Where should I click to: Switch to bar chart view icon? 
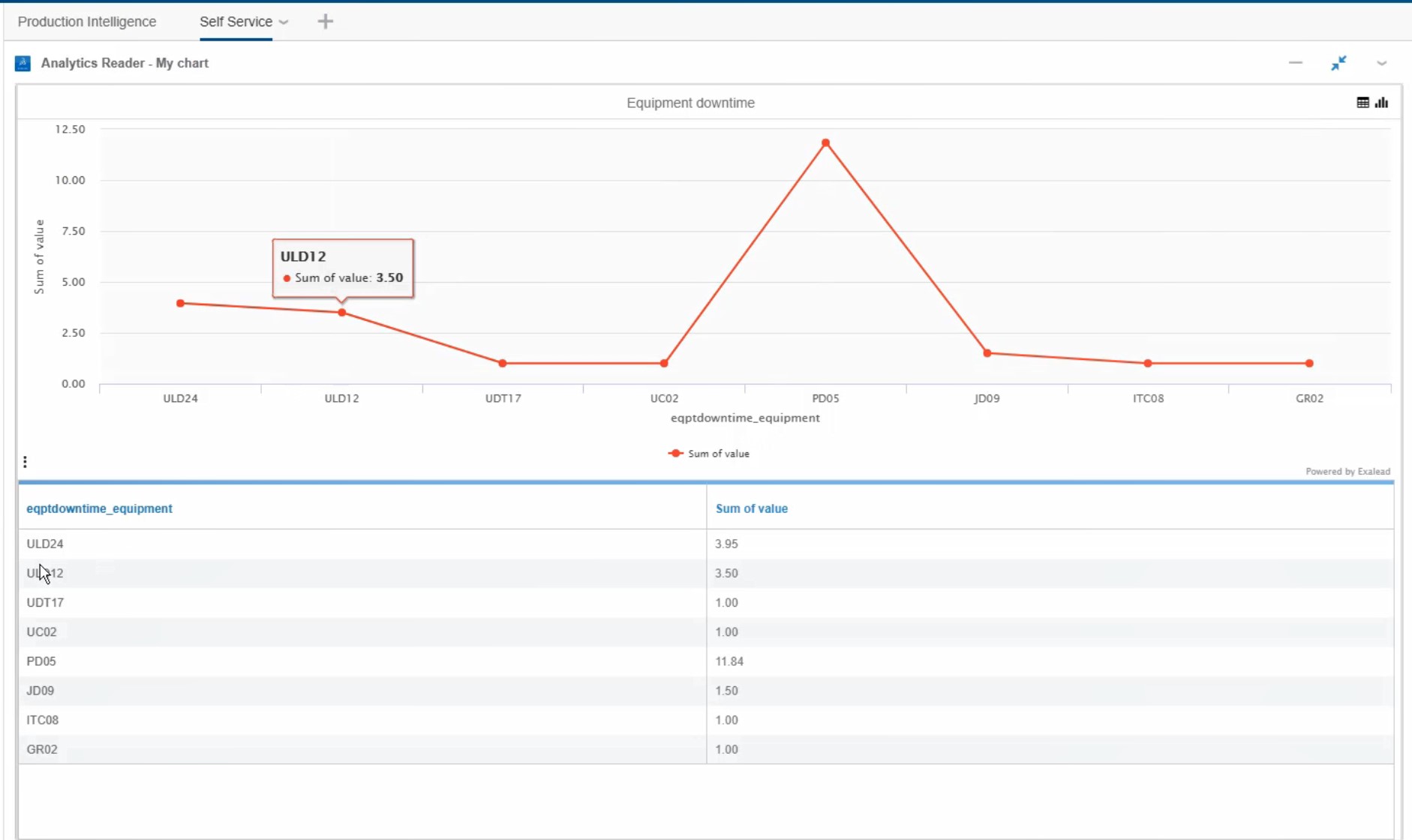(x=1383, y=102)
